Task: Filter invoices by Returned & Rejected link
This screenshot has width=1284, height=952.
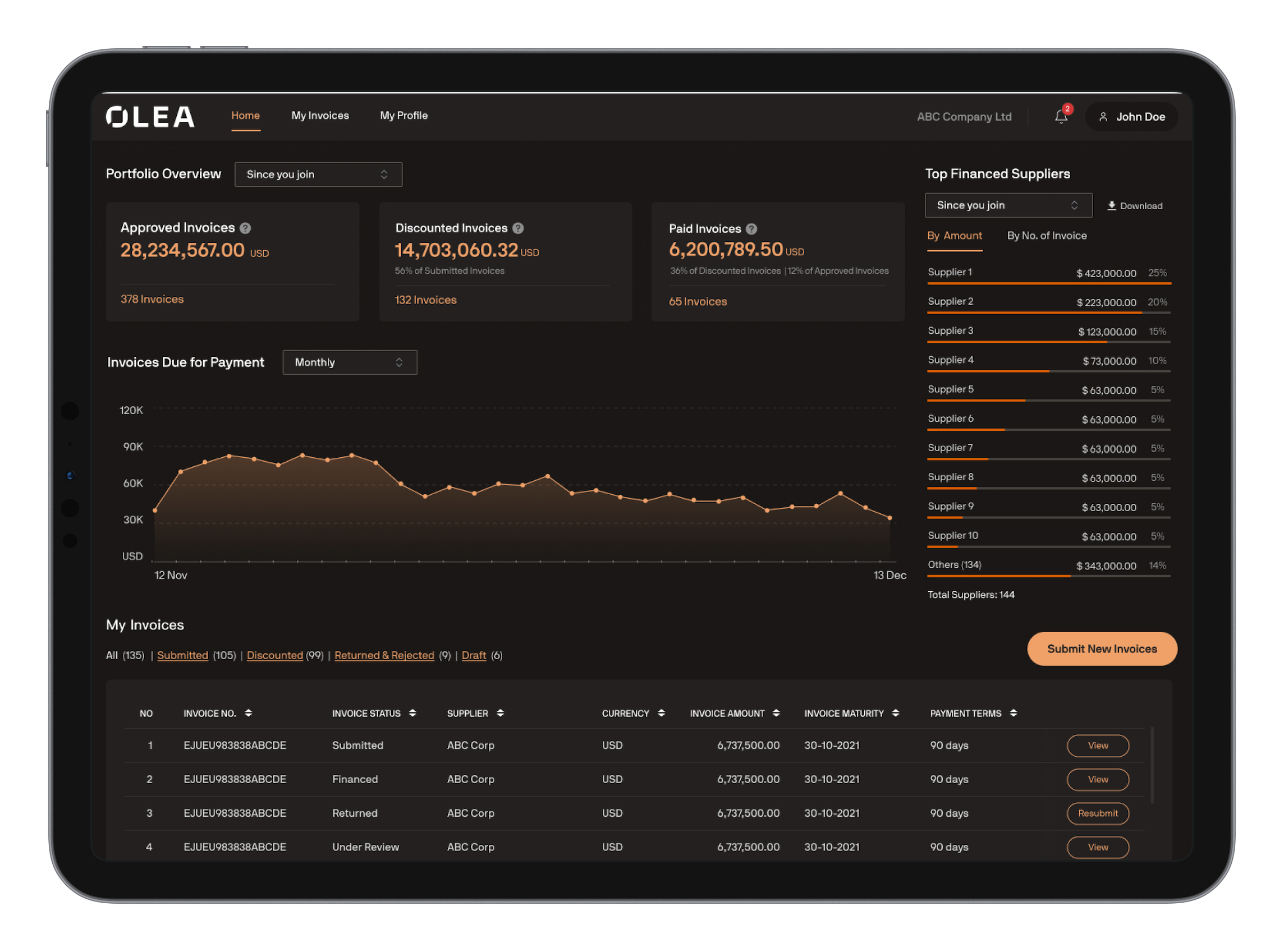Action: tap(384, 655)
